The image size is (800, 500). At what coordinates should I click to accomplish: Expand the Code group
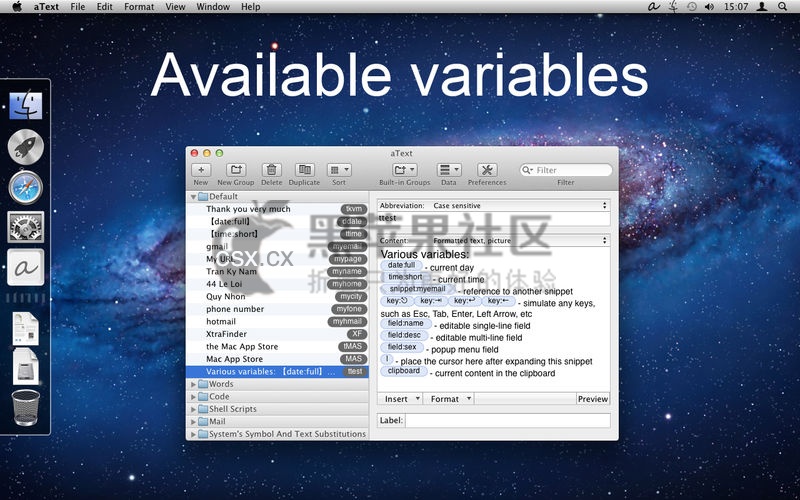pos(193,396)
